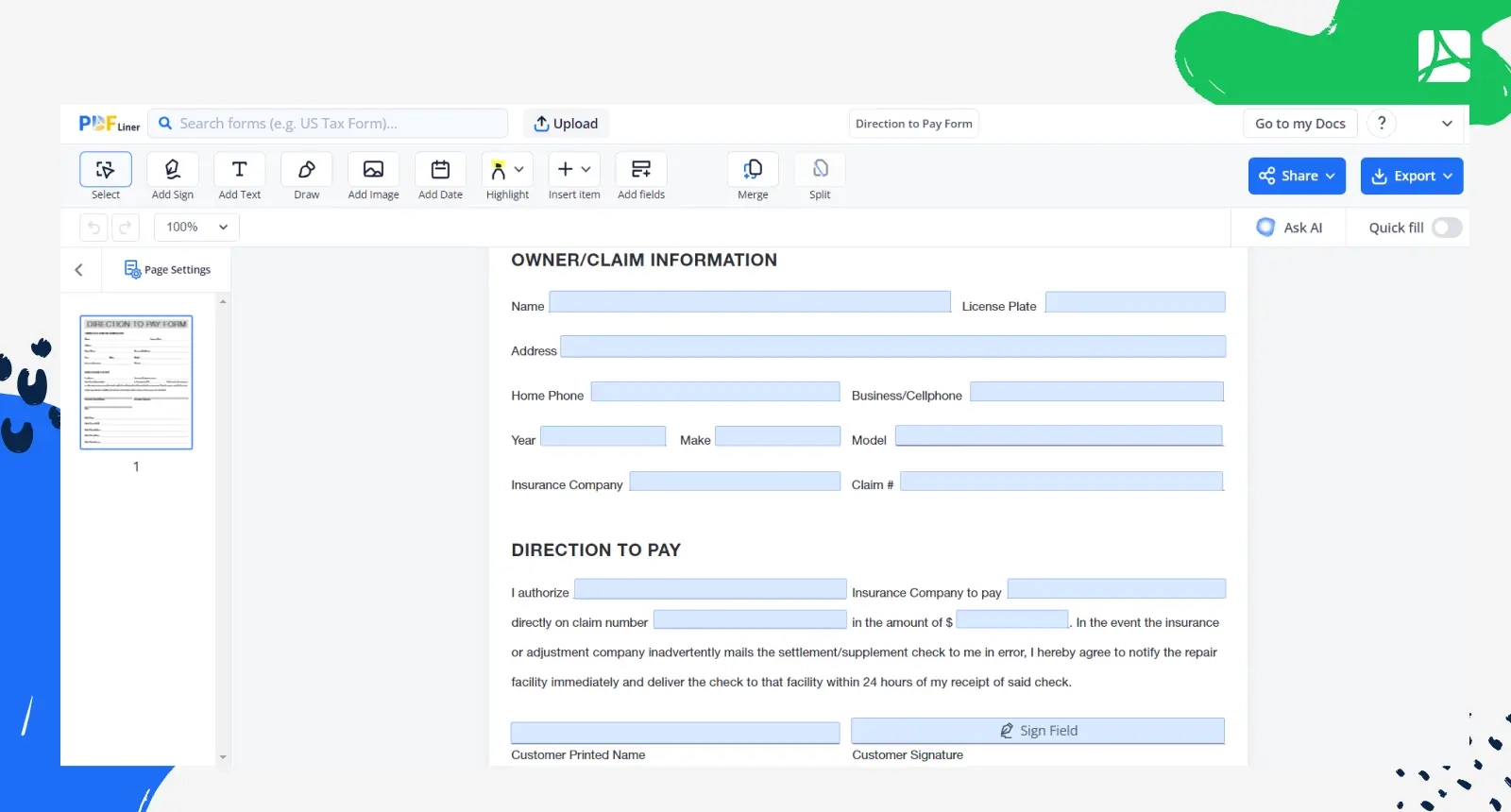This screenshot has height=812, width=1511.
Task: Click the Customer Printed Name field
Action: click(675, 733)
